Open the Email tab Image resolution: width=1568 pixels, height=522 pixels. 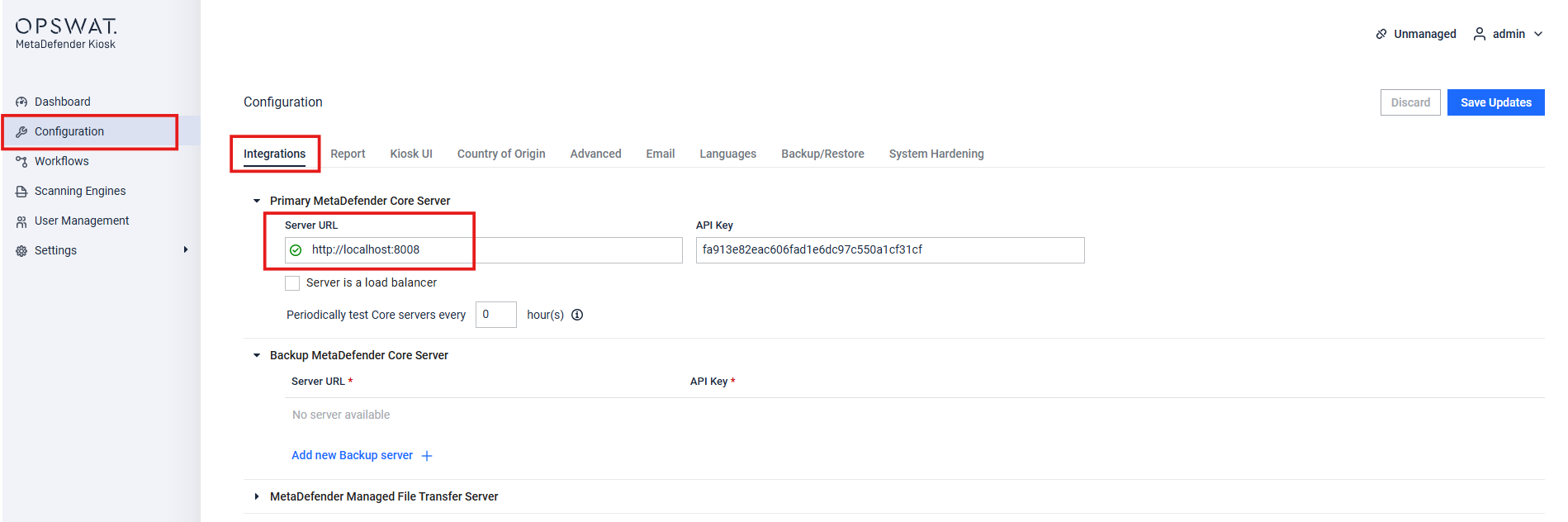pos(661,154)
